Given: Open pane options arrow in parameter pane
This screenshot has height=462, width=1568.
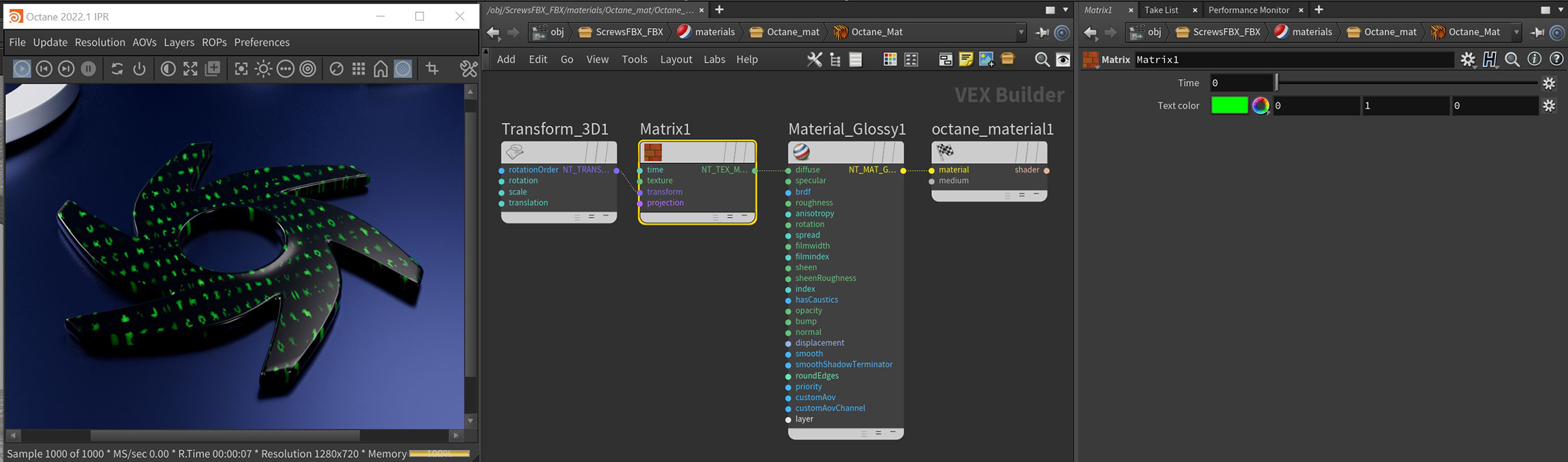Looking at the screenshot, I should tap(1561, 10).
